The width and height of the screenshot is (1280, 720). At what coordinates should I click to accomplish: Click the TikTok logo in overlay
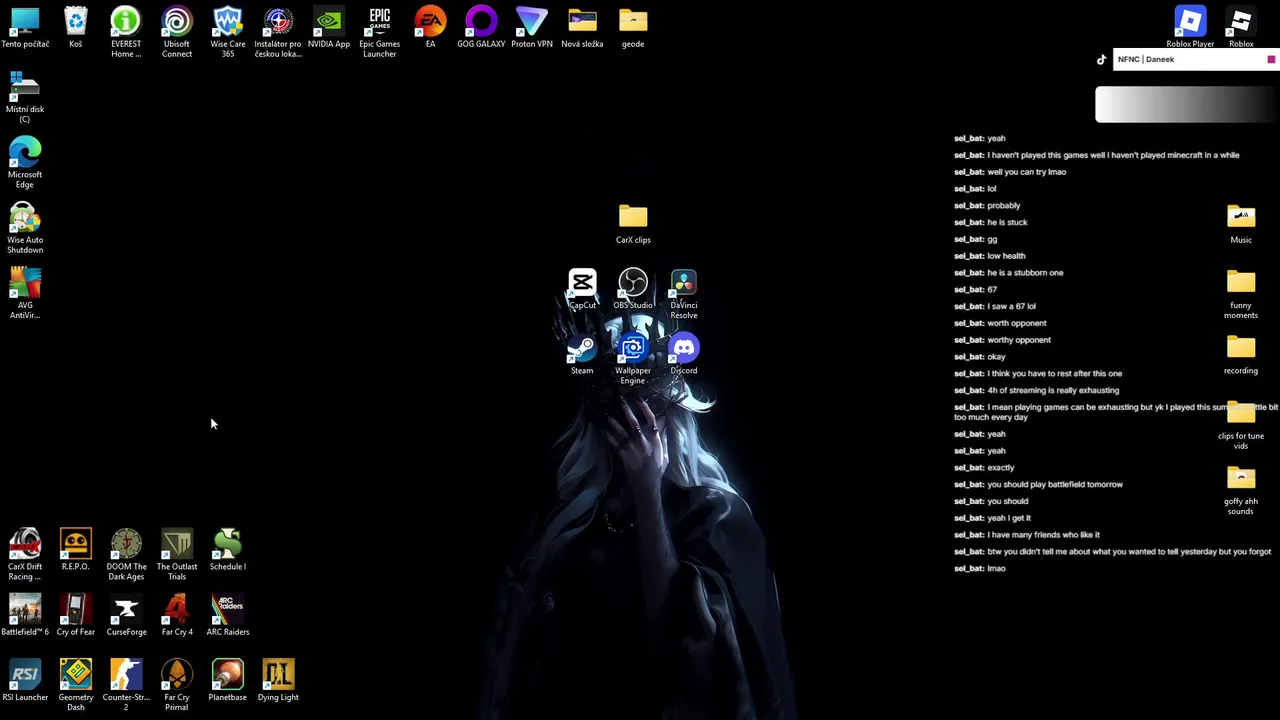(1102, 59)
